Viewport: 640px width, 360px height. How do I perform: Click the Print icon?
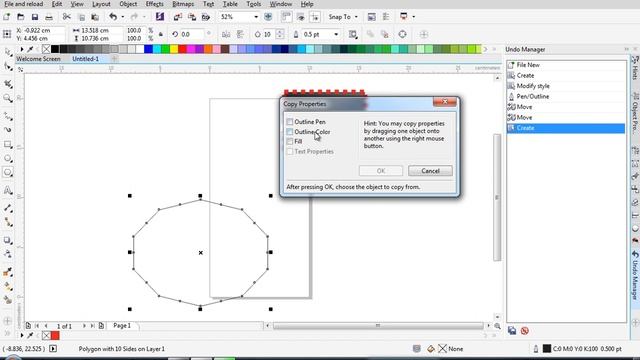click(49, 17)
